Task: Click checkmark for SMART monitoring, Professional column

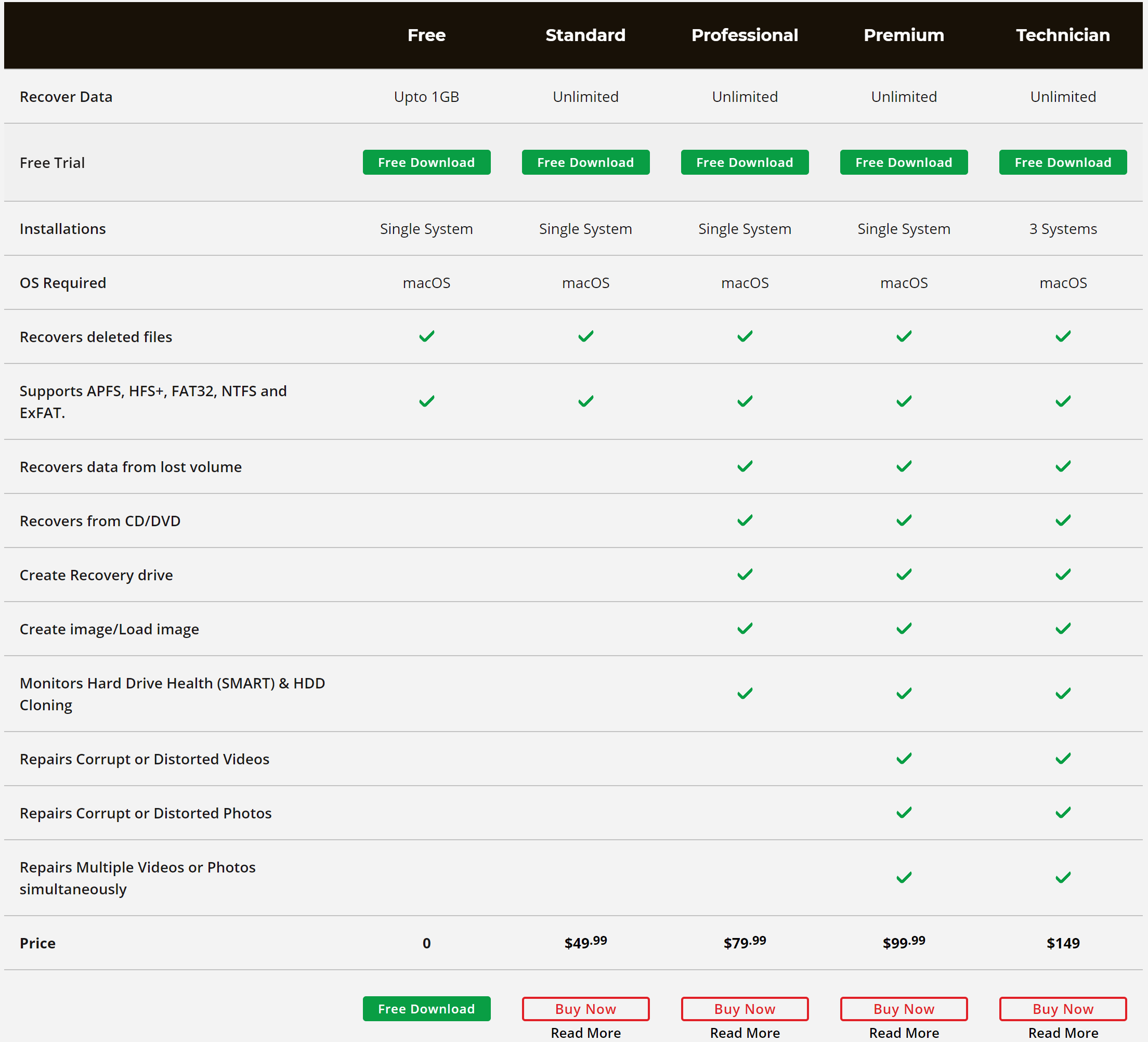Action: click(x=745, y=694)
